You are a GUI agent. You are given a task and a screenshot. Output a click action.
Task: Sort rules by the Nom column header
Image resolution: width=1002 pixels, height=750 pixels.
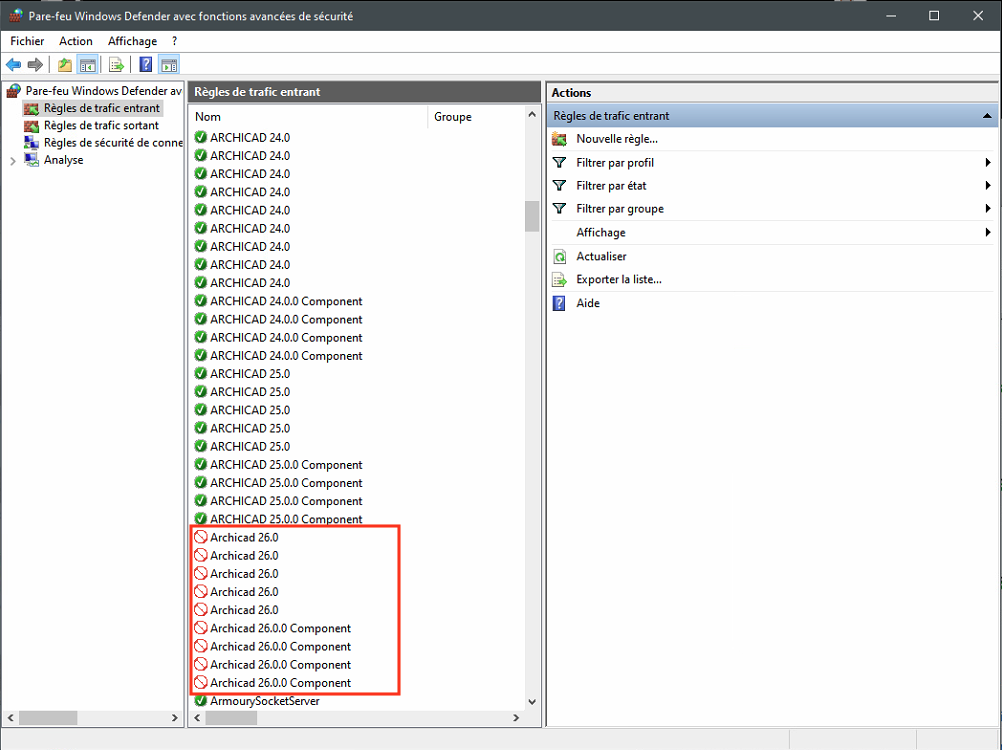[309, 117]
